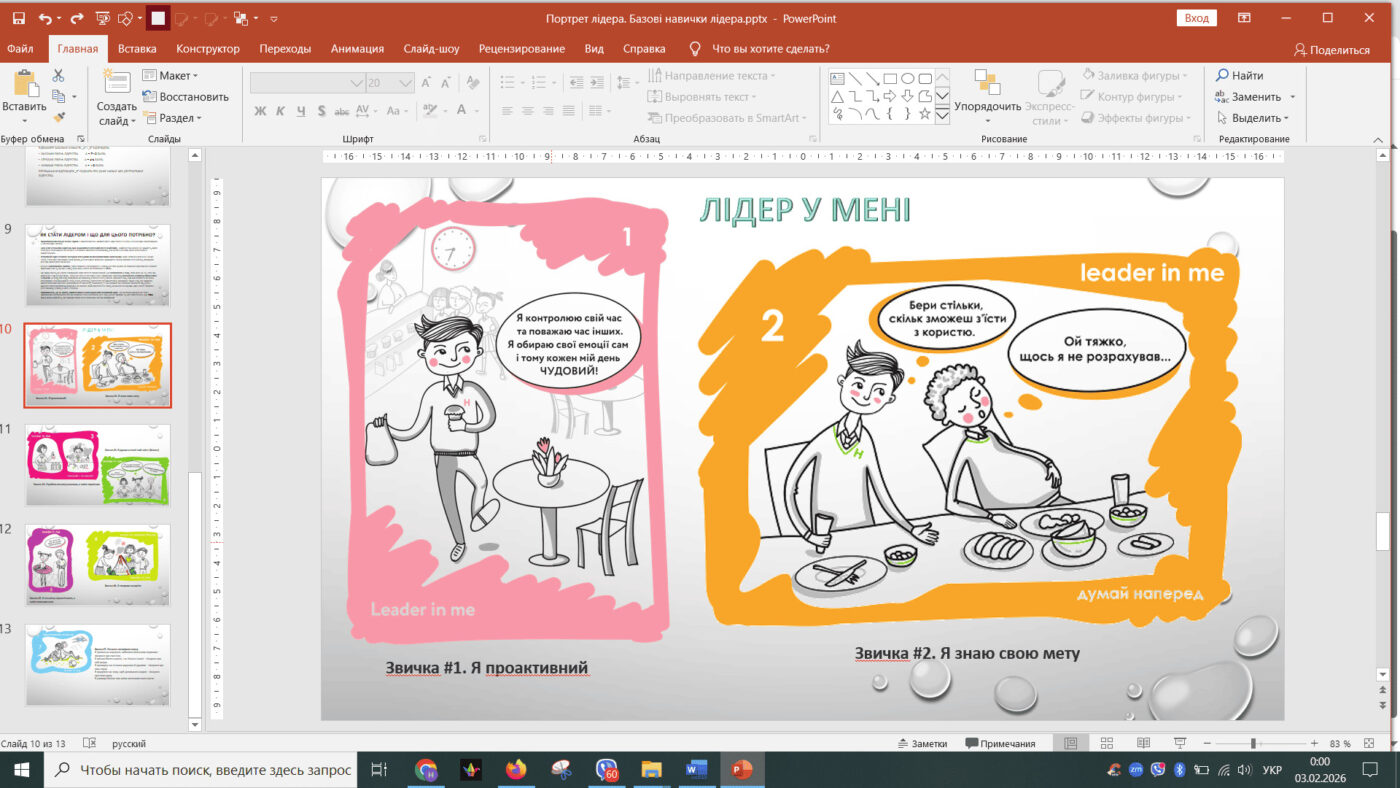Start slideshow from status bar icon
The width and height of the screenshot is (1400, 788).
click(1181, 744)
